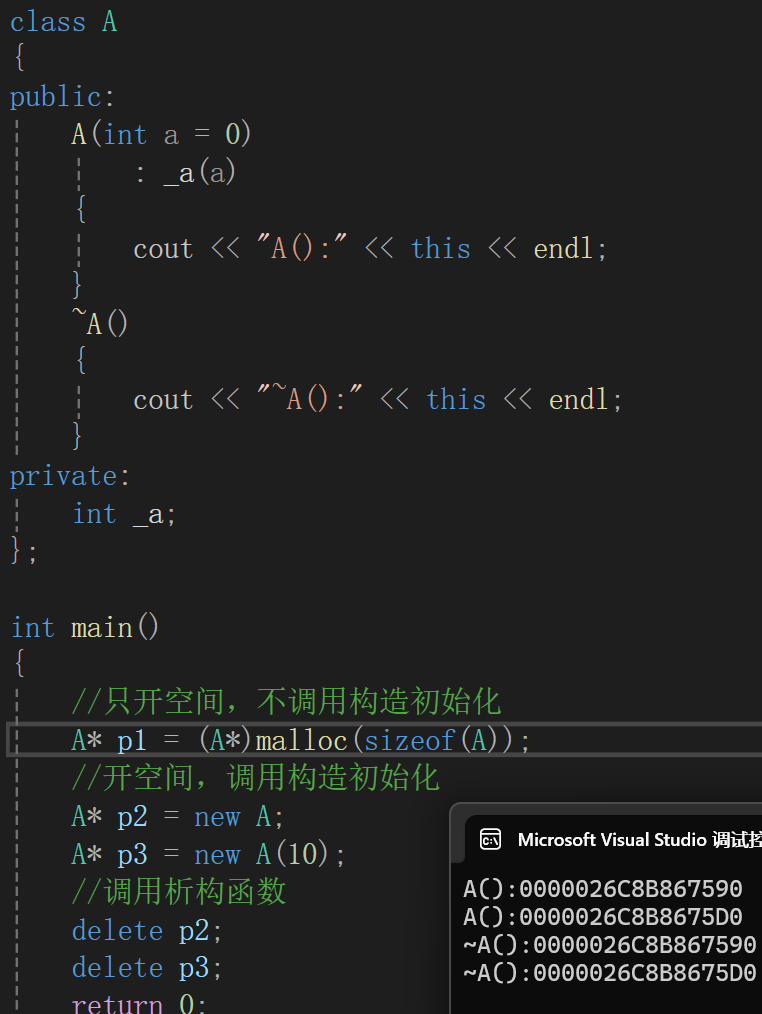The height and width of the screenshot is (1014, 762).
Task: Click the cout line printing "~A():"
Action: coord(378,399)
